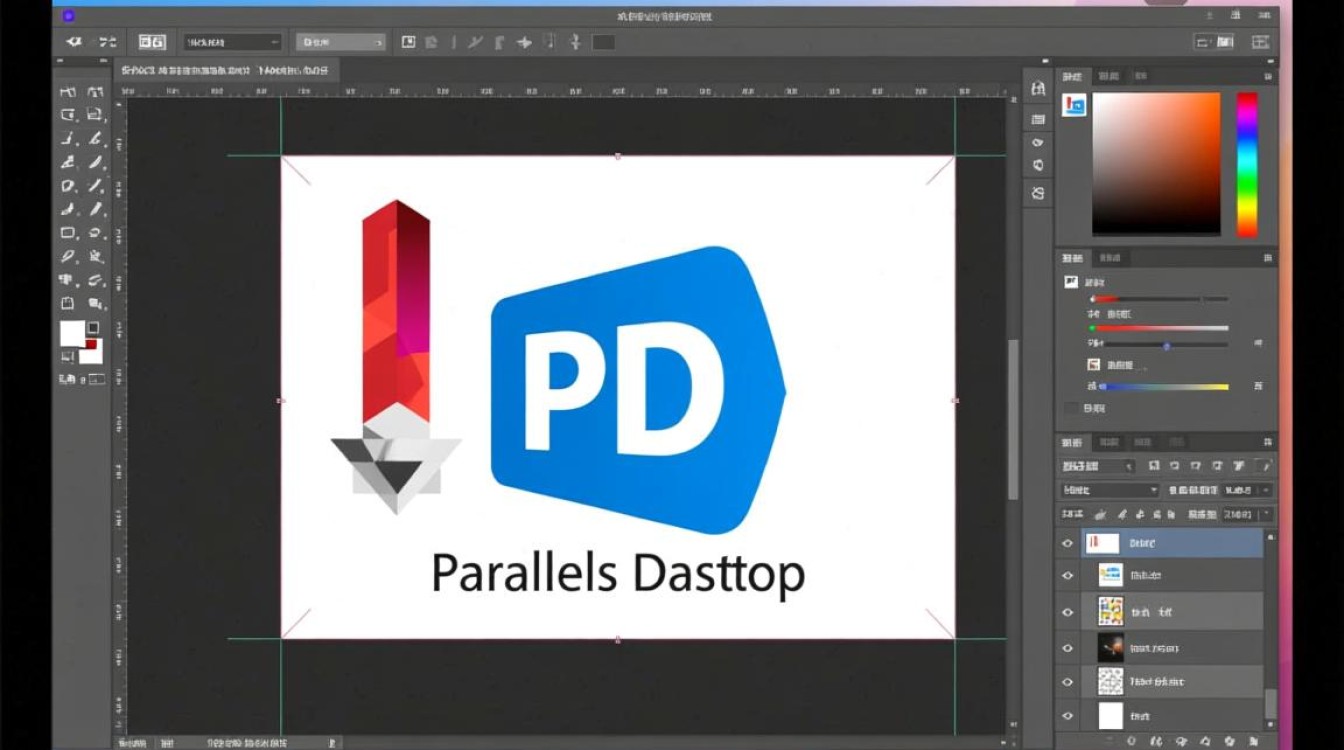Open the Layers panel menu button
The width and height of the screenshot is (1344, 750).
[x=1267, y=442]
